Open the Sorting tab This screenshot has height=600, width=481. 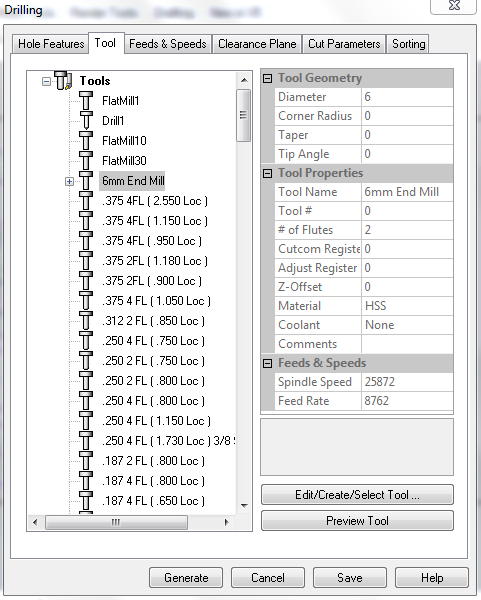click(x=408, y=44)
